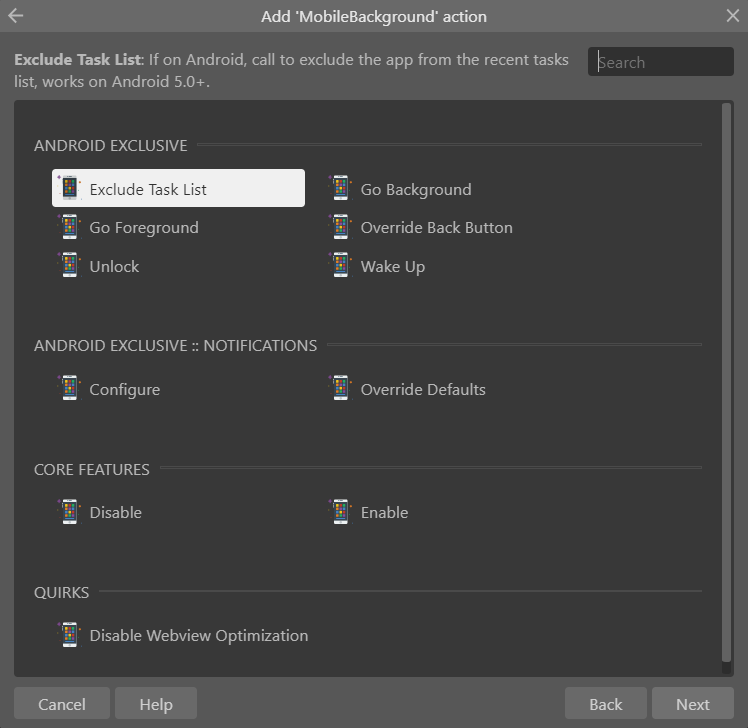Choose the Override Defaults icon
Image resolution: width=748 pixels, height=728 pixels.
340,388
